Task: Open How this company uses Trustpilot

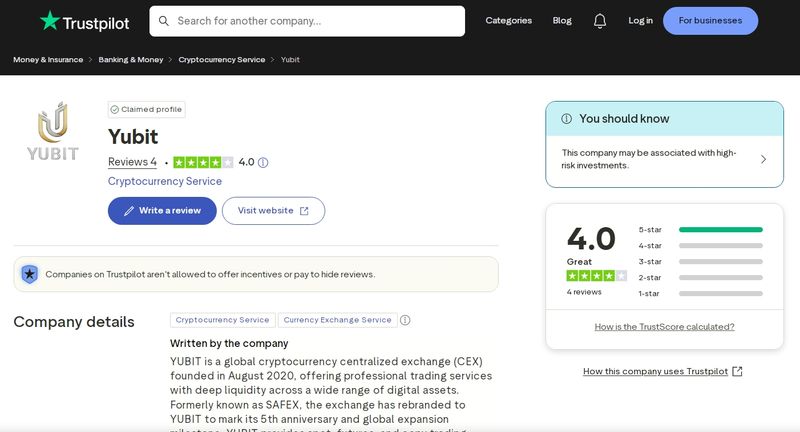Action: [663, 371]
